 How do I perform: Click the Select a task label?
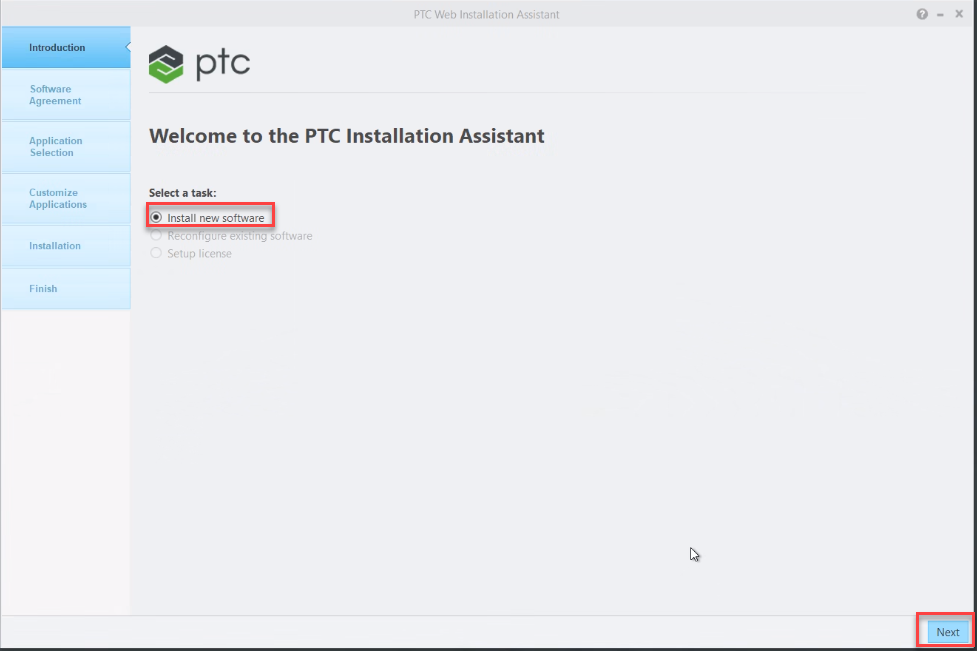pyautogui.click(x=180, y=192)
